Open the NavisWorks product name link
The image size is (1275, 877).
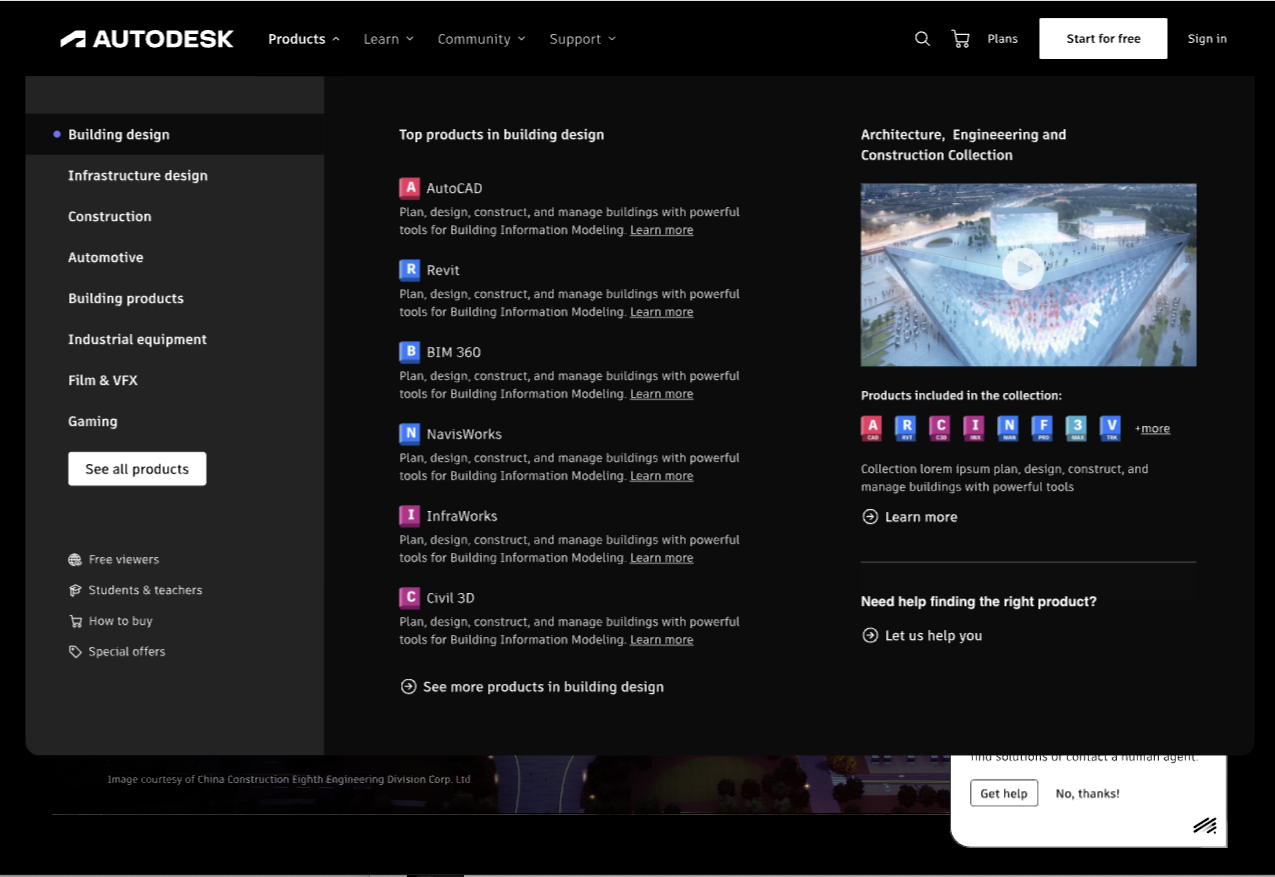464,434
